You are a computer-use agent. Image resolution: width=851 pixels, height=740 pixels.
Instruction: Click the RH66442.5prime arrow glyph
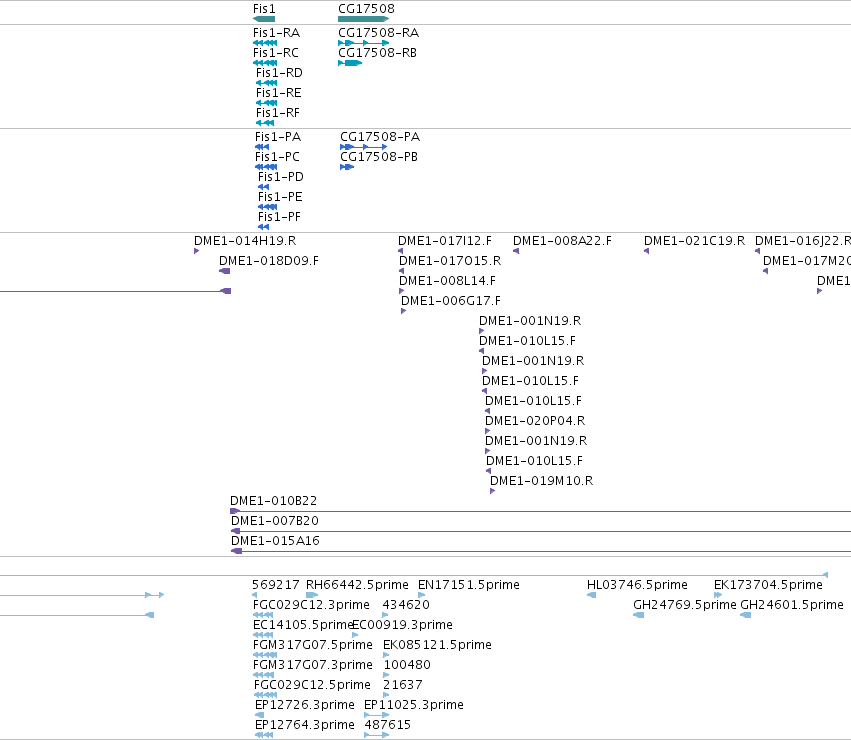[x=312, y=596]
